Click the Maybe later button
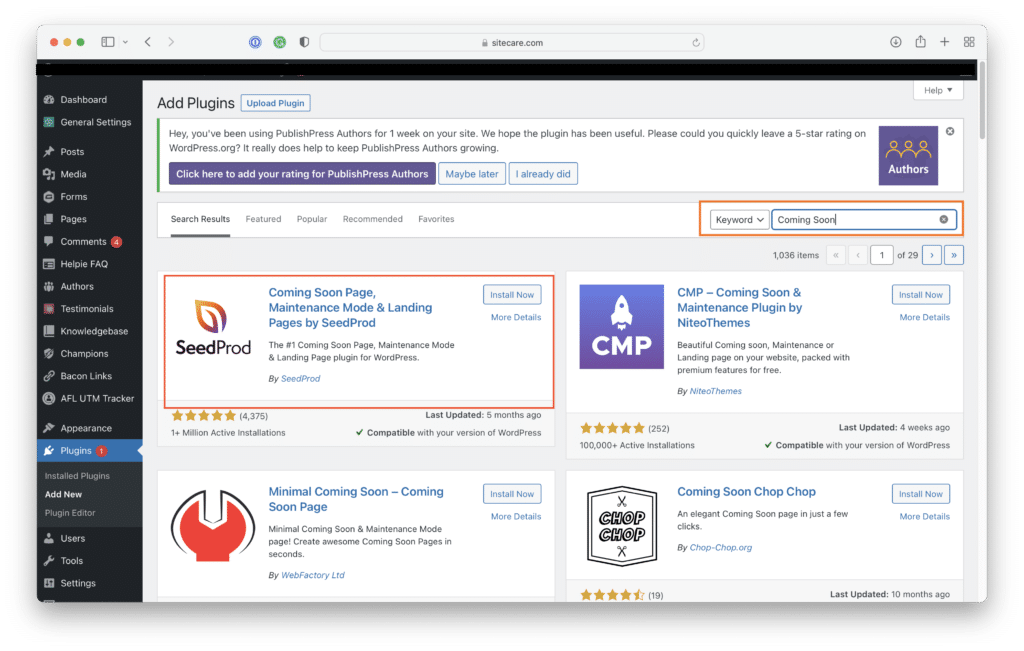The height and width of the screenshot is (651, 1024). 472,174
